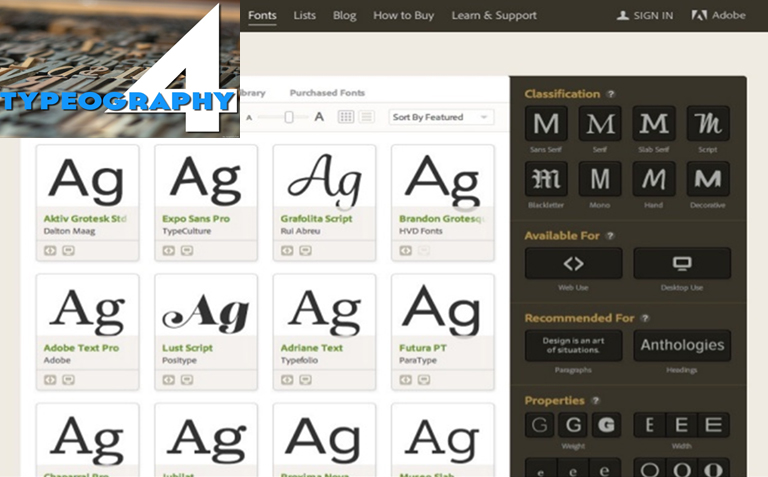Click desktop icon on Adobe Text Pro card
768x477 pixels.
[x=68, y=380]
